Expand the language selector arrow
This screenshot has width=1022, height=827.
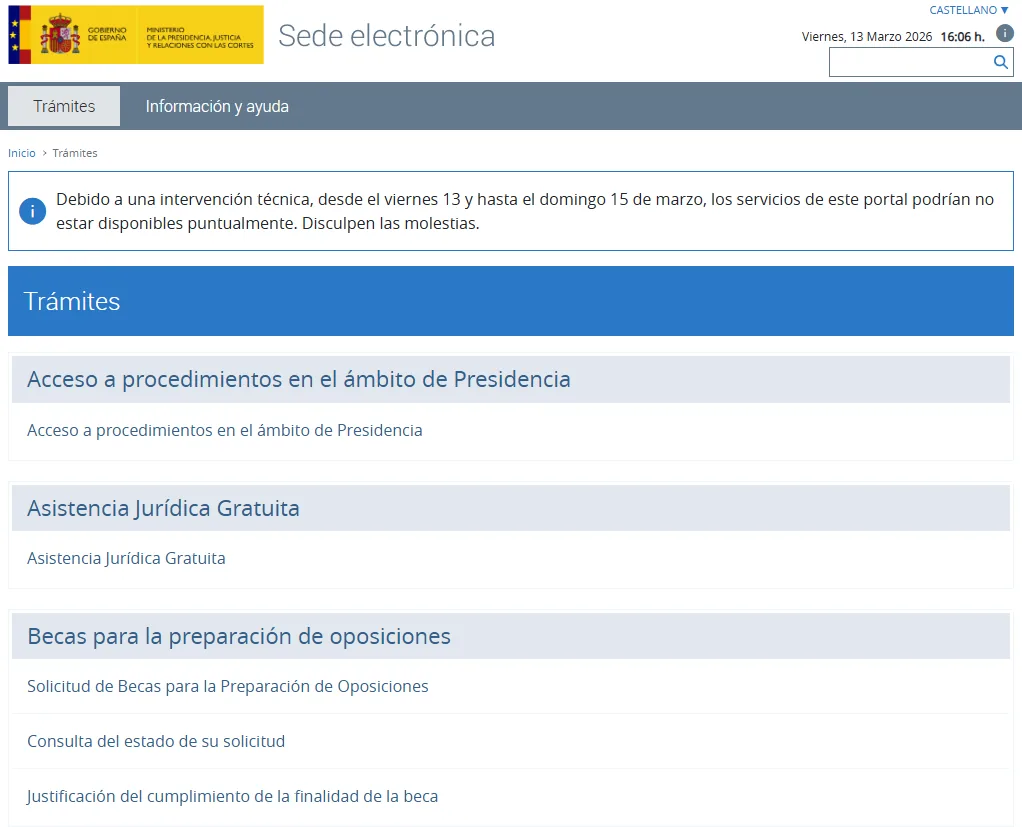[1002, 10]
